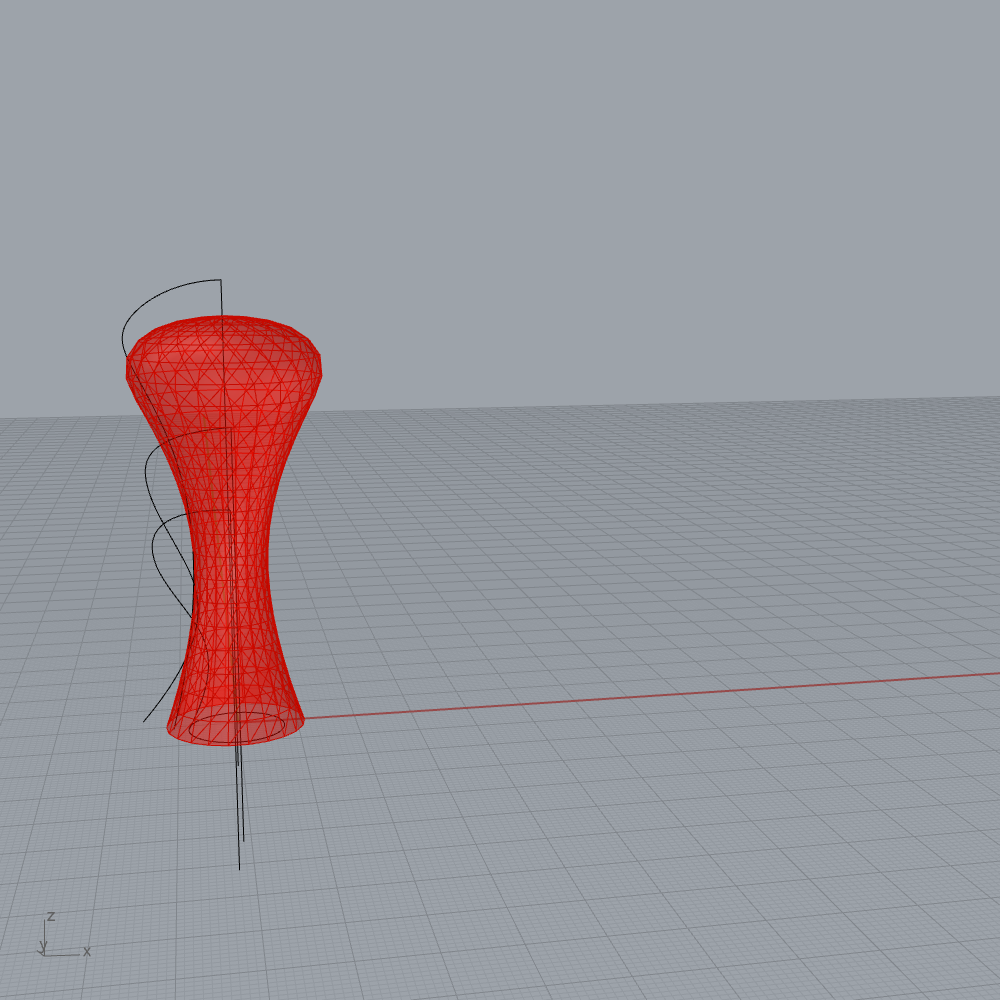This screenshot has width=1000, height=1000.
Task: Select the red X-axis line on grid
Action: [x=650, y=696]
